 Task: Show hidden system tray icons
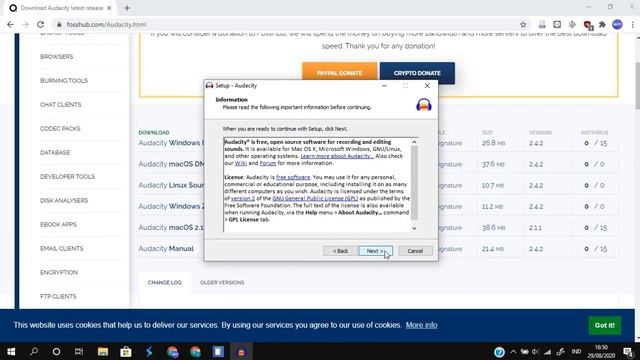click(x=513, y=351)
